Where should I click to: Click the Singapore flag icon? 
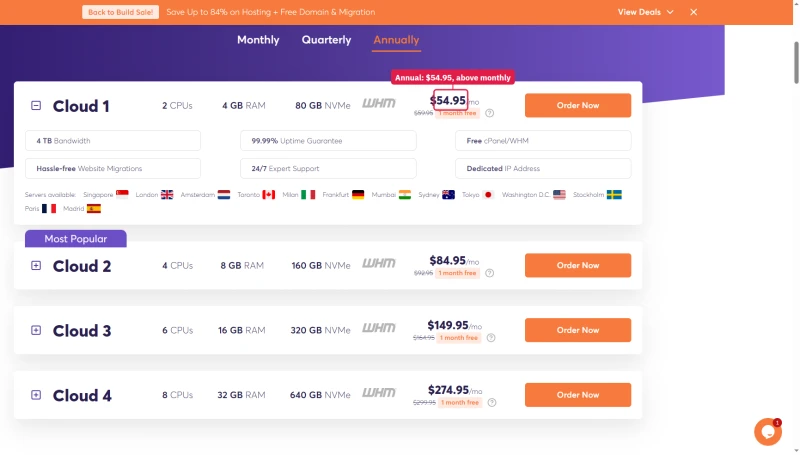[x=122, y=194]
